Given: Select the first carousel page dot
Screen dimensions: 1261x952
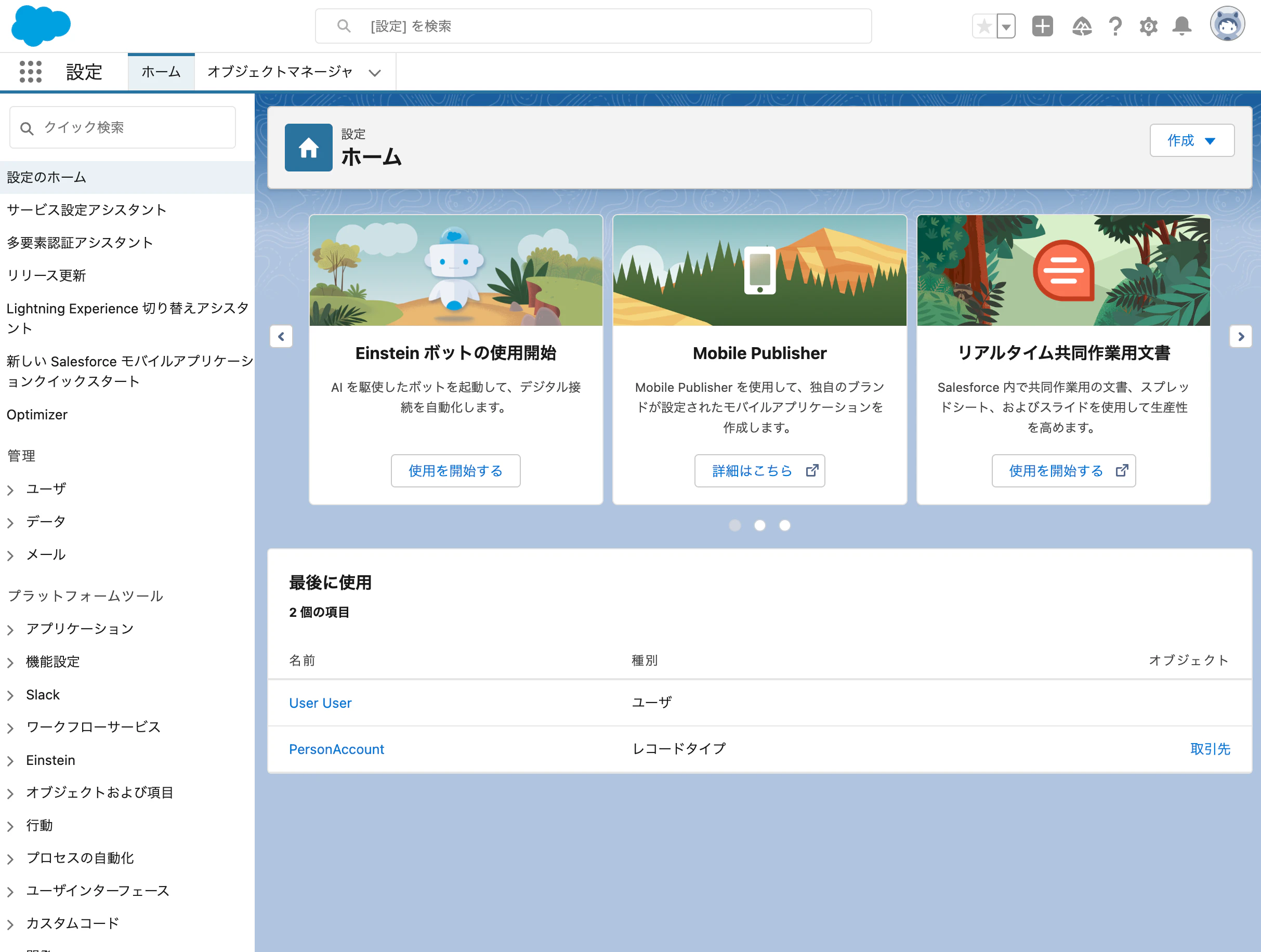Looking at the screenshot, I should pyautogui.click(x=735, y=525).
